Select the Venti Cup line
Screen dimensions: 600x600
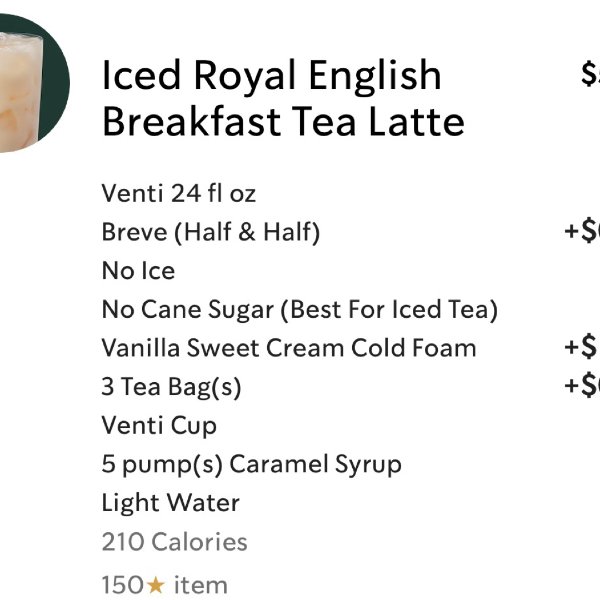pos(159,426)
